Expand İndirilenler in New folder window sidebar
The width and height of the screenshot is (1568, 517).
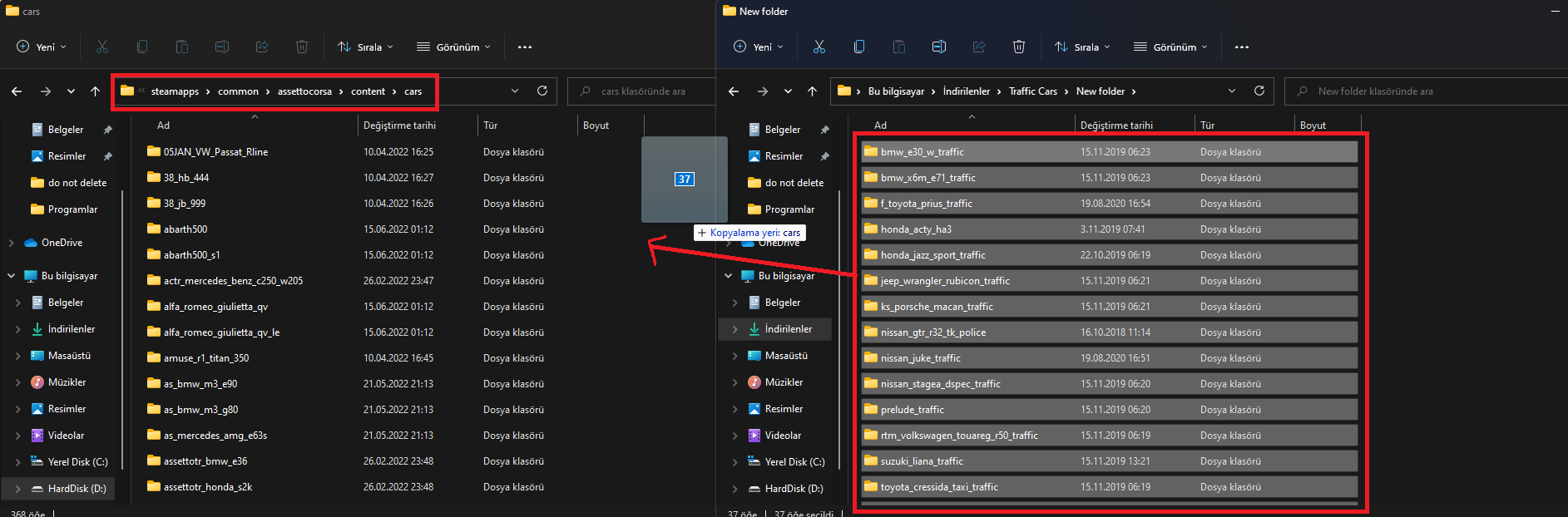tap(735, 329)
